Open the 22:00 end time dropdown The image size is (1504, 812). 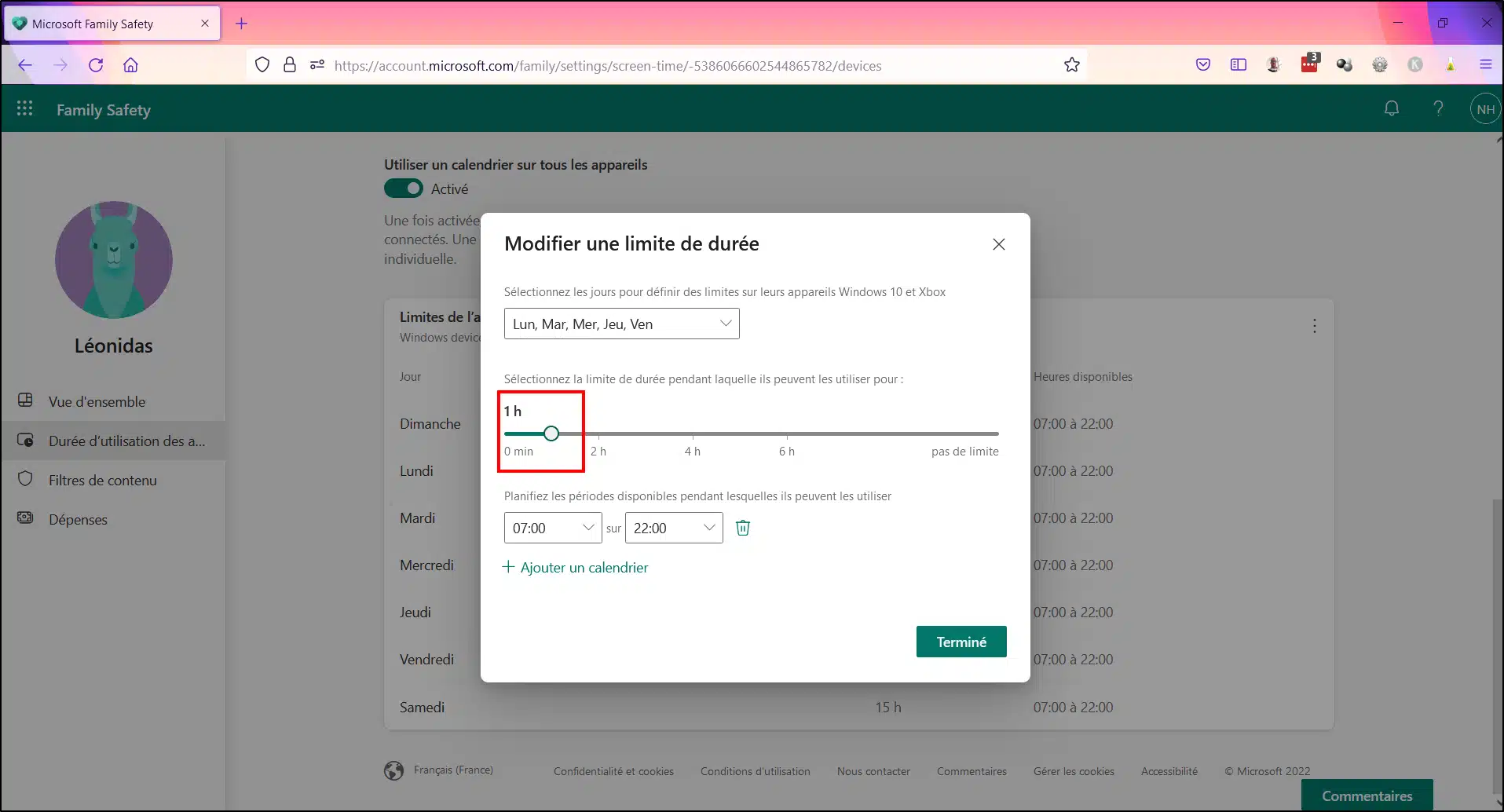pos(674,528)
